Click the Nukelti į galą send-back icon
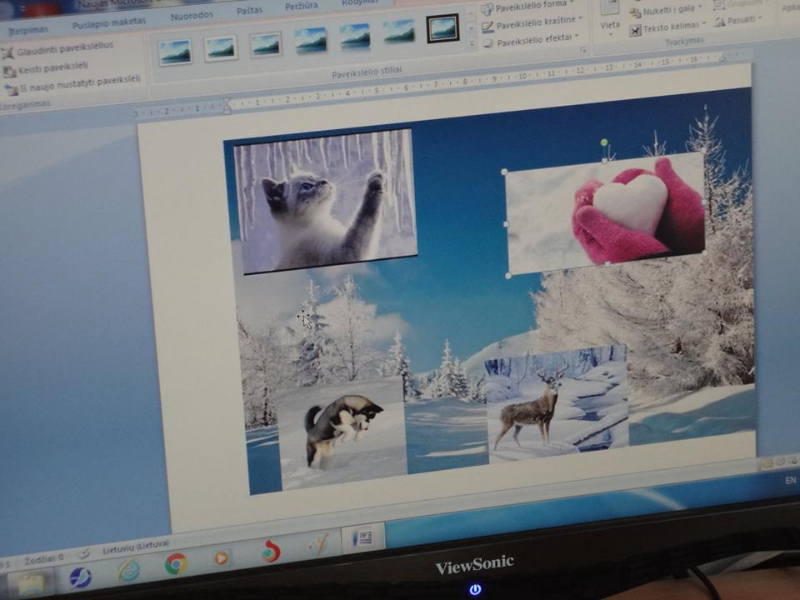The width and height of the screenshot is (800, 600). click(x=635, y=13)
